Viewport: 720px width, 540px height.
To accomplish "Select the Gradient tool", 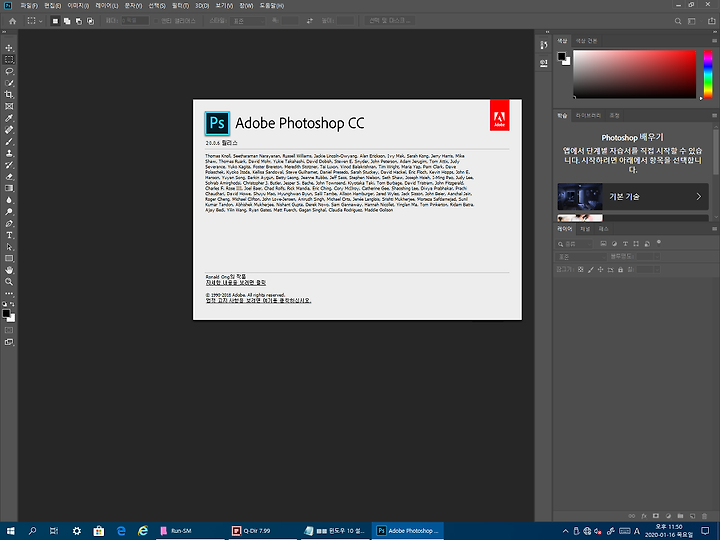I will [x=9, y=188].
